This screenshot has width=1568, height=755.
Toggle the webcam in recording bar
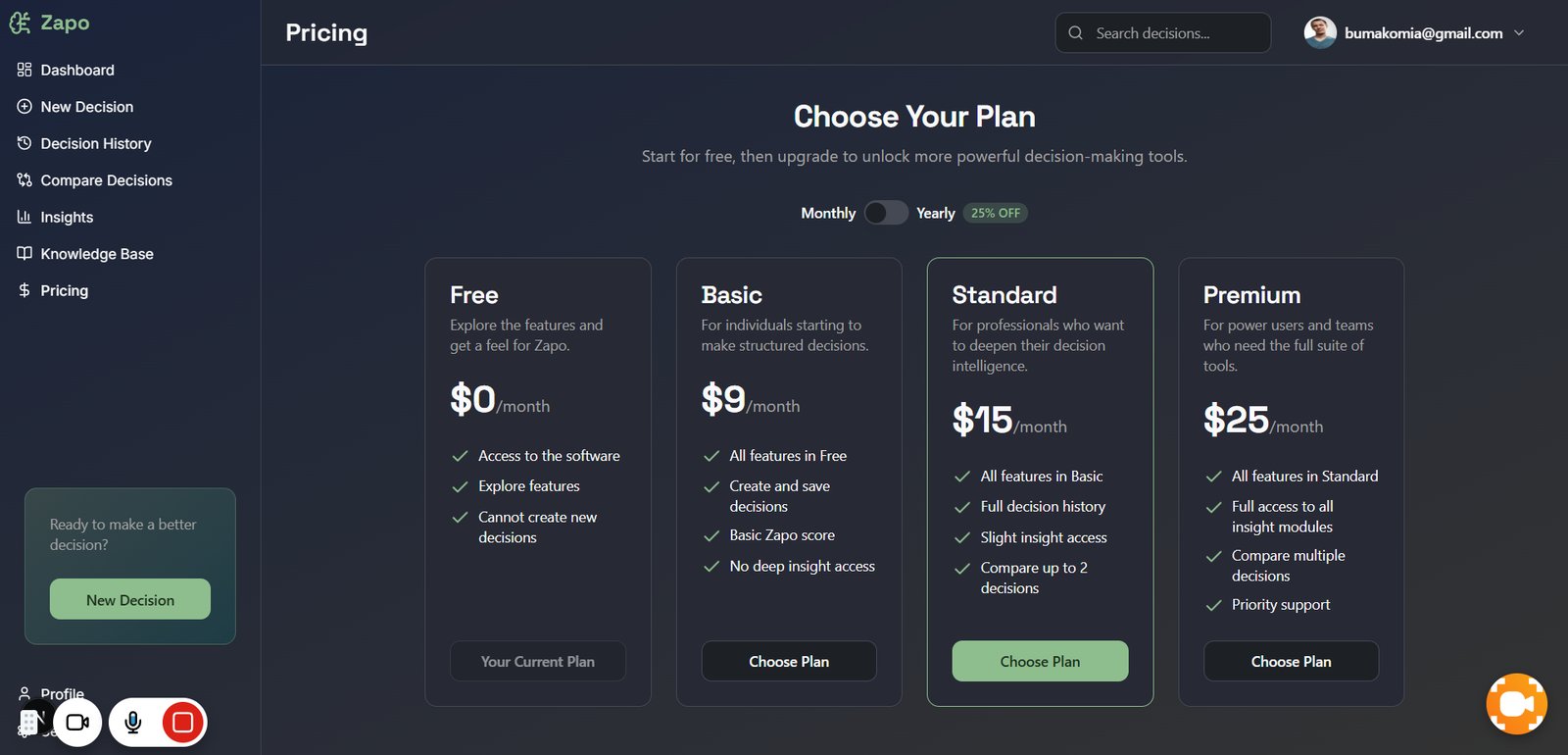(x=77, y=723)
